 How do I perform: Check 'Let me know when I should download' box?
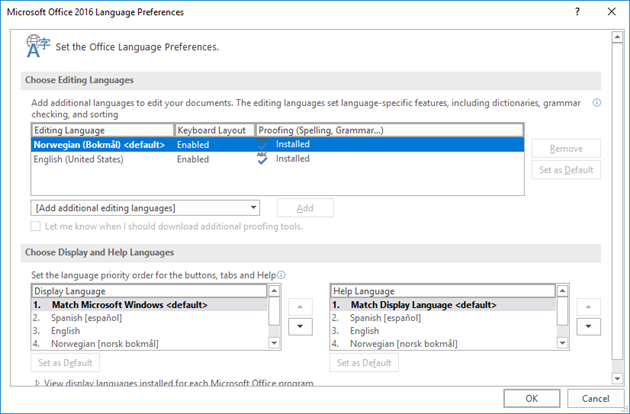point(36,226)
